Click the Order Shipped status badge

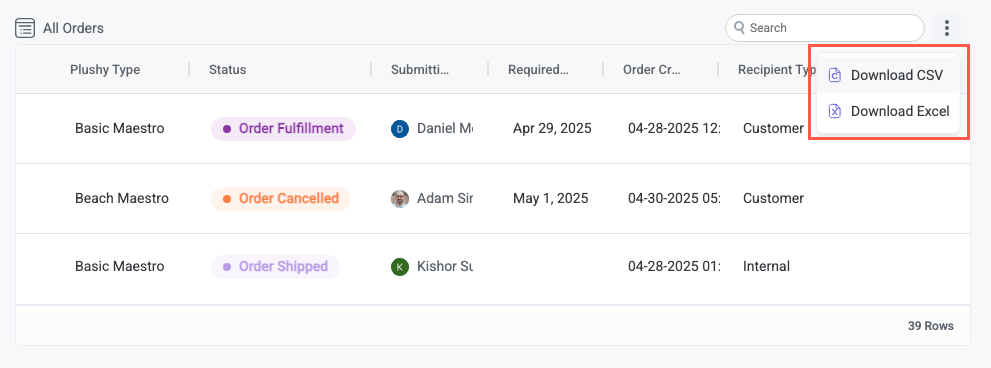click(x=276, y=266)
